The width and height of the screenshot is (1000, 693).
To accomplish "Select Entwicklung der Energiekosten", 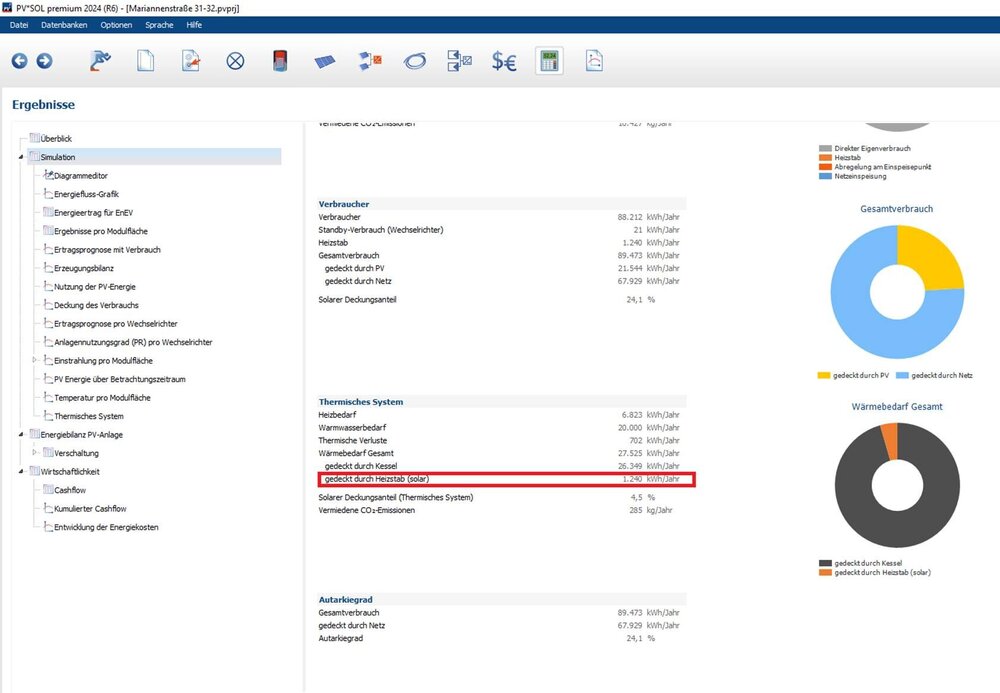I will tap(106, 527).
